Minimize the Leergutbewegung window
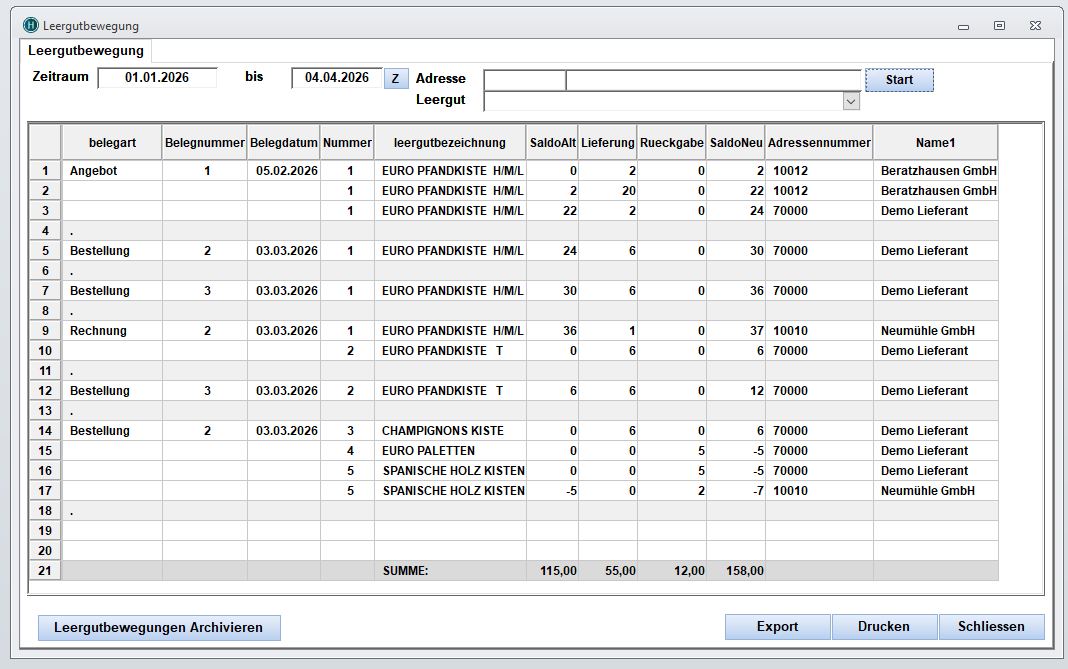The height and width of the screenshot is (669, 1068). click(x=962, y=26)
